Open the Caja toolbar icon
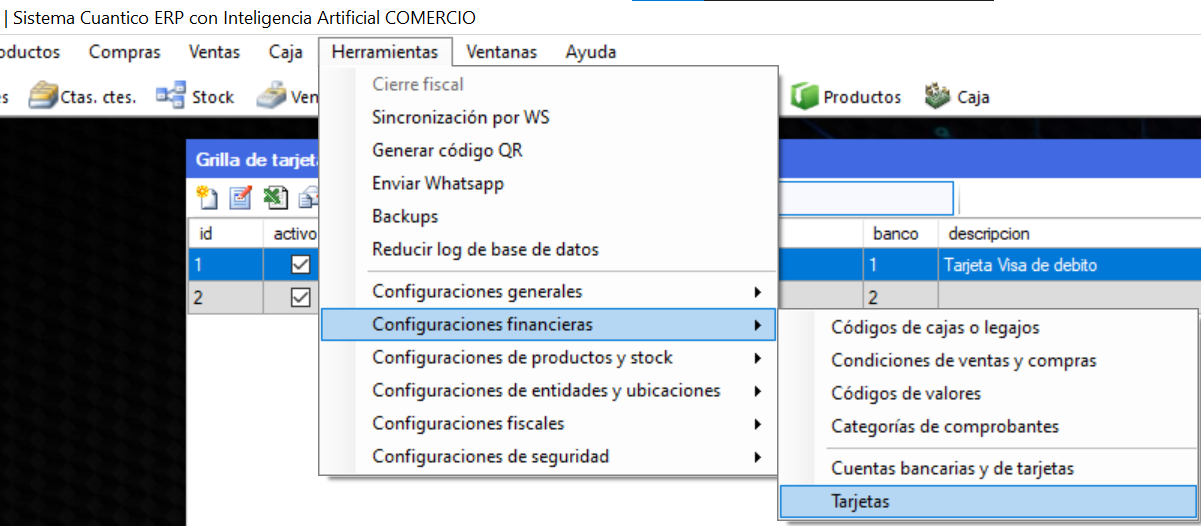This screenshot has height=526, width=1201. (956, 97)
